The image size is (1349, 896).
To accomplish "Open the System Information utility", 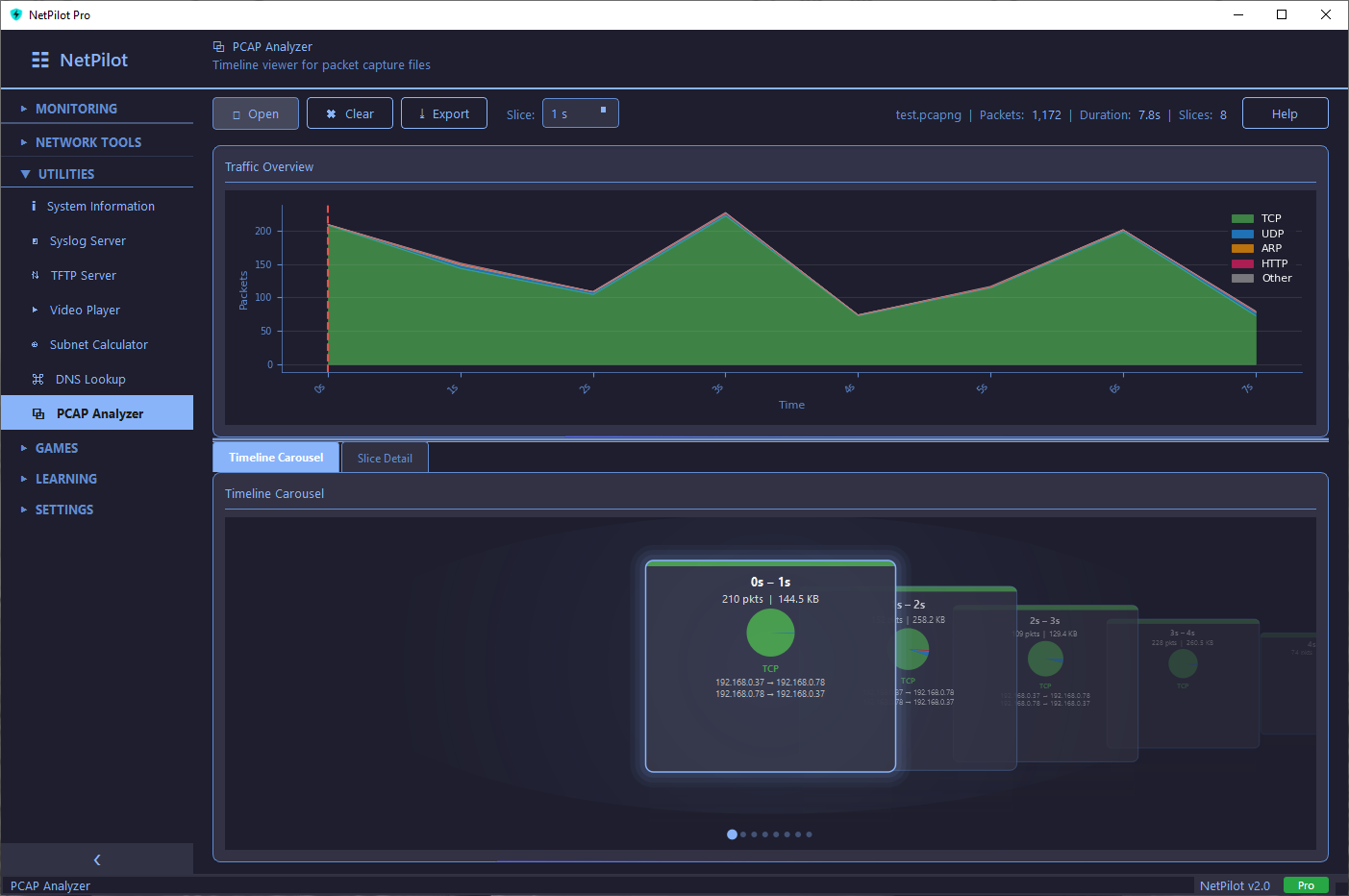I will coord(100,206).
